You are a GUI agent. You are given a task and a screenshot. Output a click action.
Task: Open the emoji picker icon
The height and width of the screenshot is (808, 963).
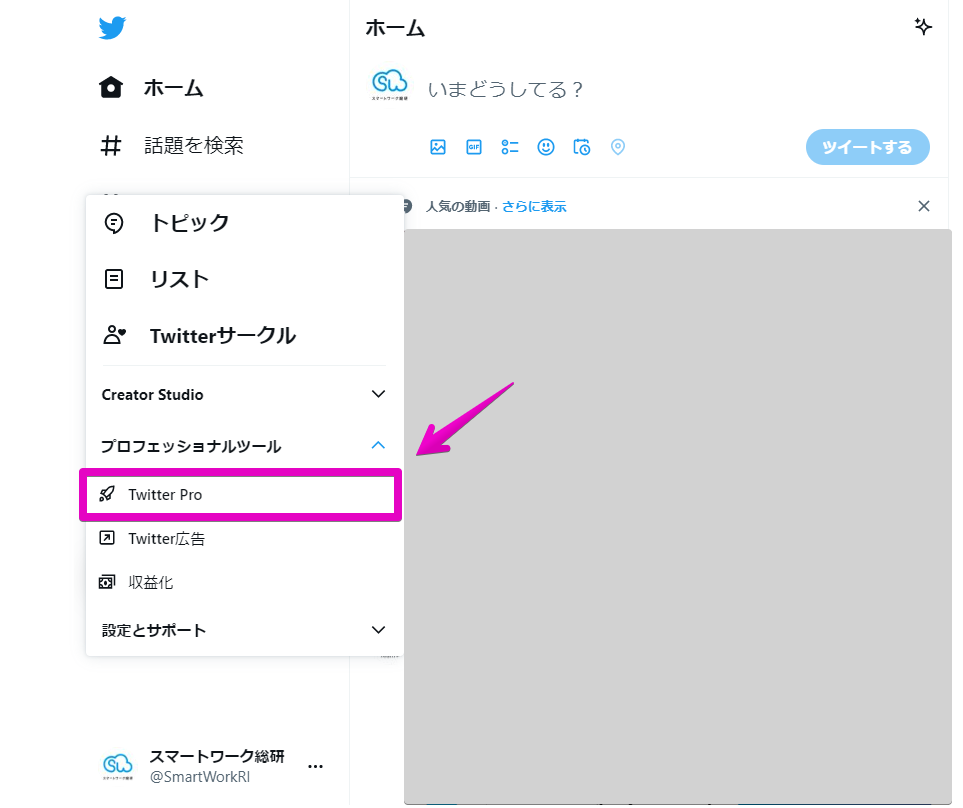click(546, 147)
